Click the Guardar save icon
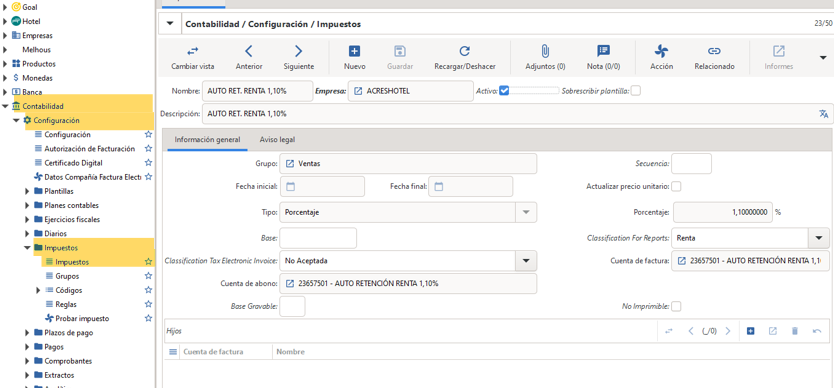834x388 pixels. 400,51
